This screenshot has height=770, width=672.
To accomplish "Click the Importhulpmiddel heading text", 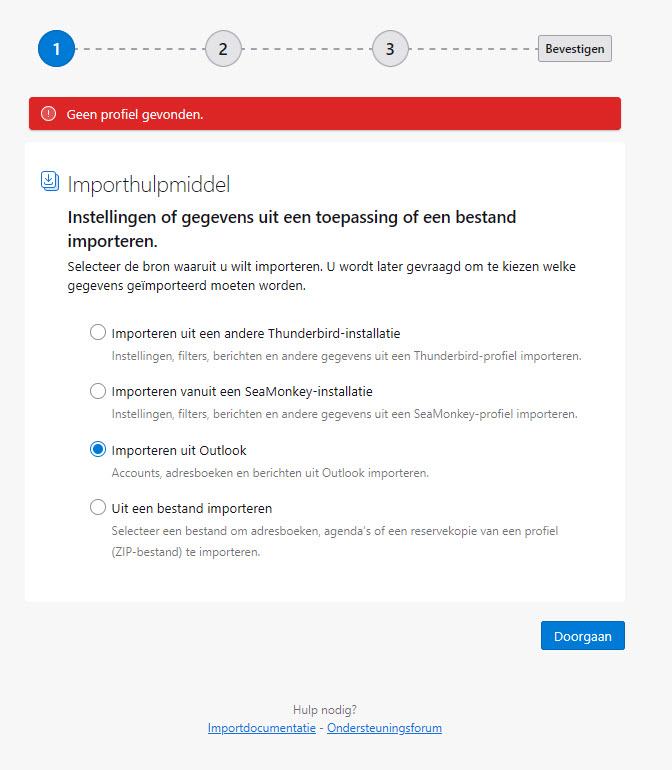I will (149, 185).
